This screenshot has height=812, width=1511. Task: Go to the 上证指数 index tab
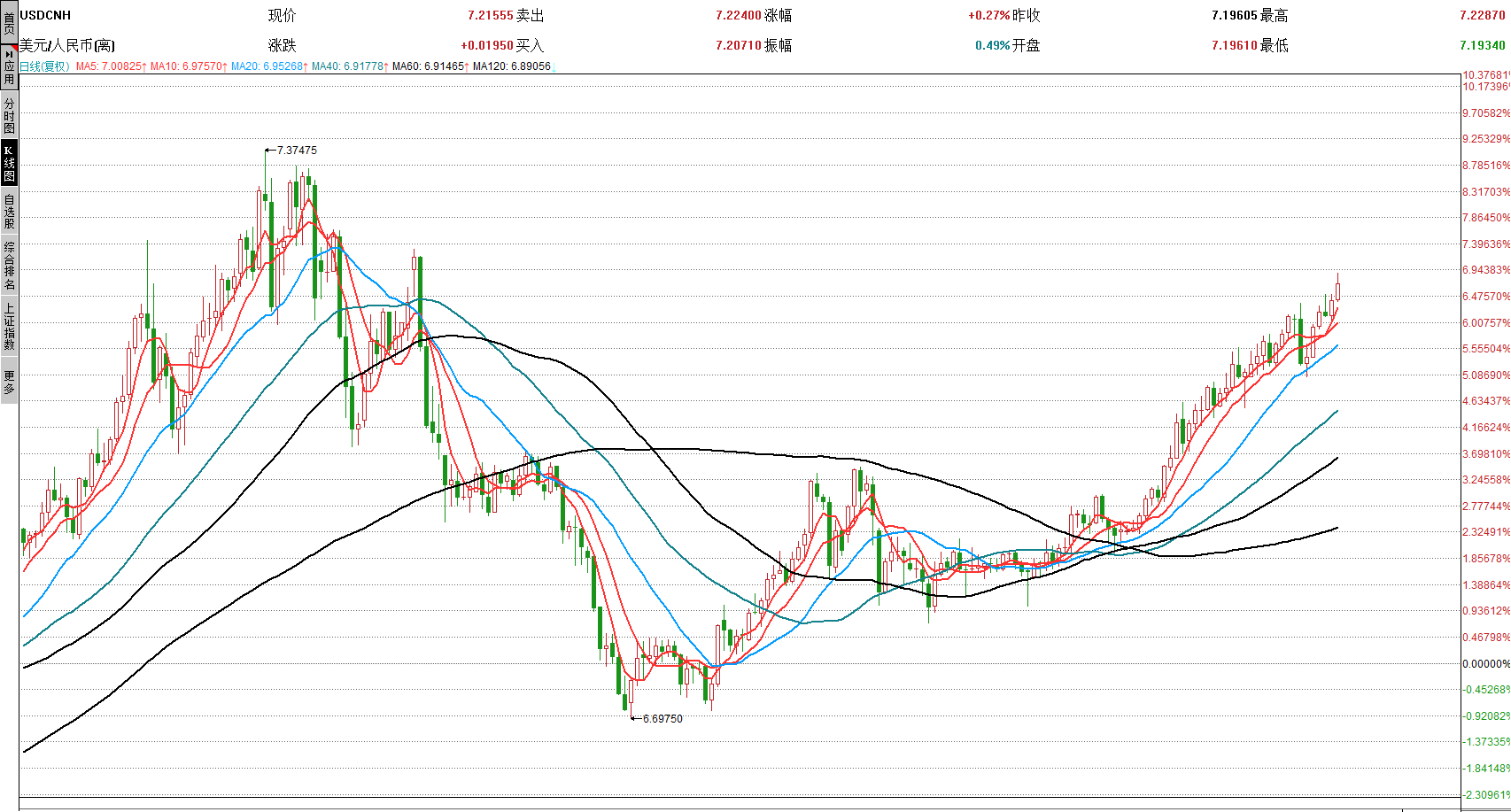[x=9, y=327]
